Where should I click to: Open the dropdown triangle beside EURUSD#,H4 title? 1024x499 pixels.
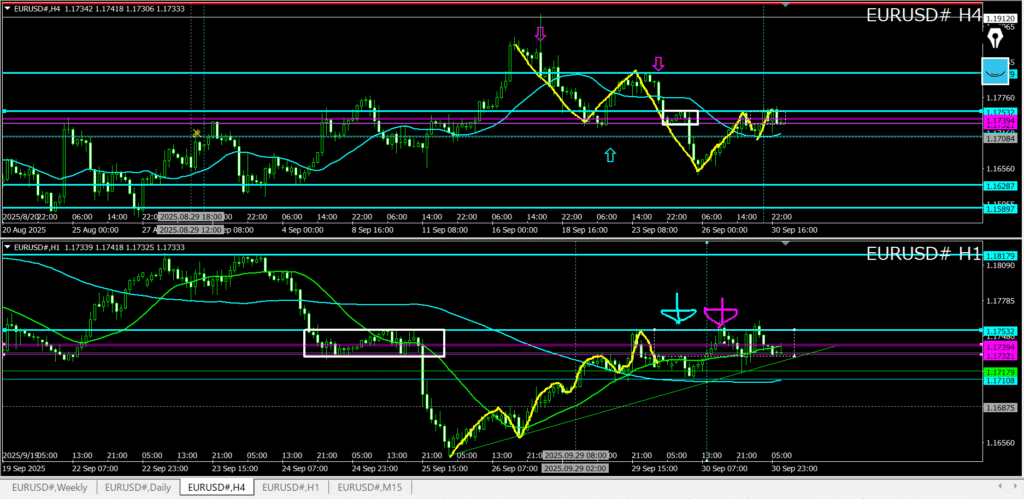pyautogui.click(x=7, y=8)
